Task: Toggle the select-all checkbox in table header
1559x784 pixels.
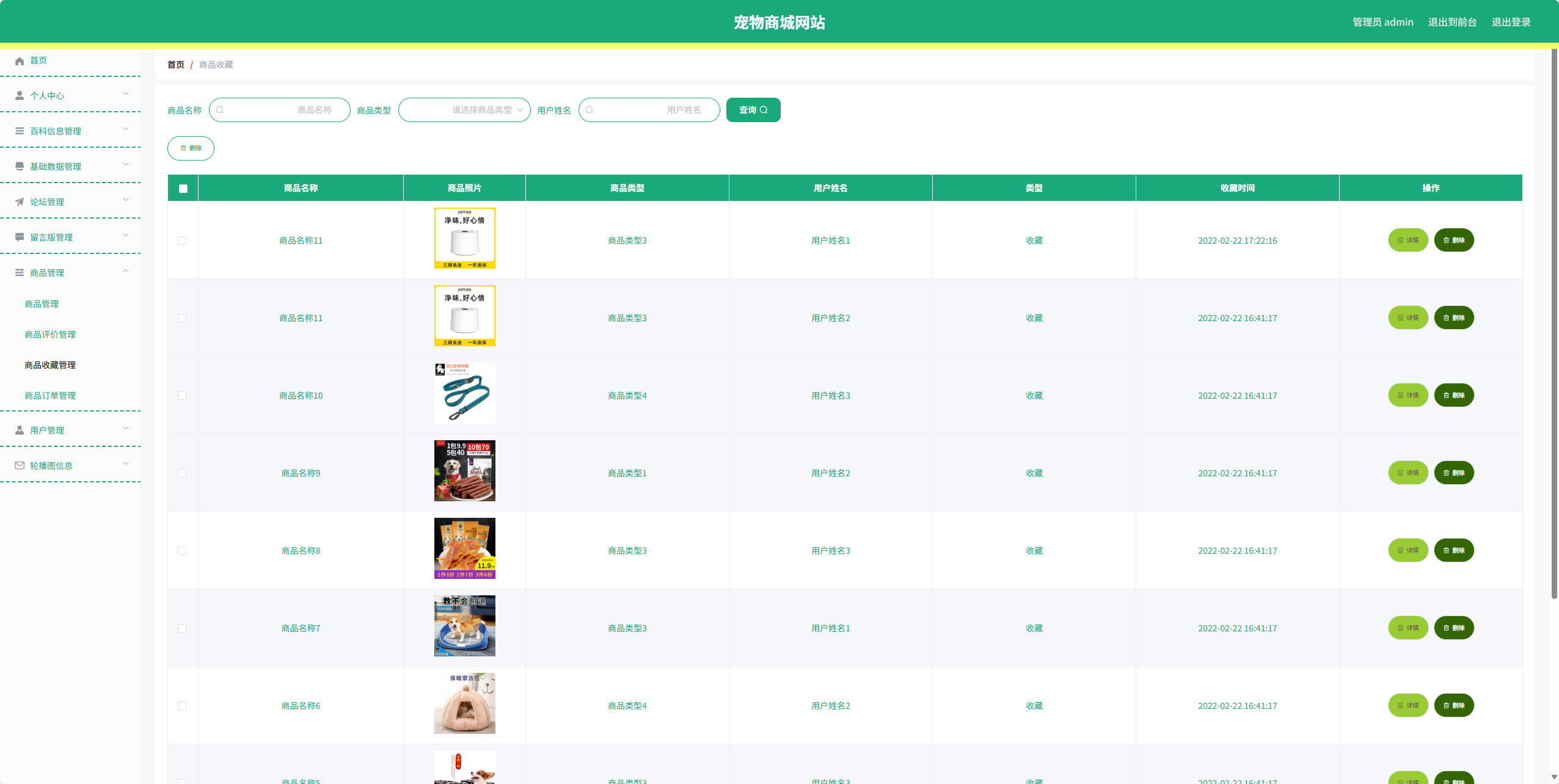Action: [x=183, y=189]
